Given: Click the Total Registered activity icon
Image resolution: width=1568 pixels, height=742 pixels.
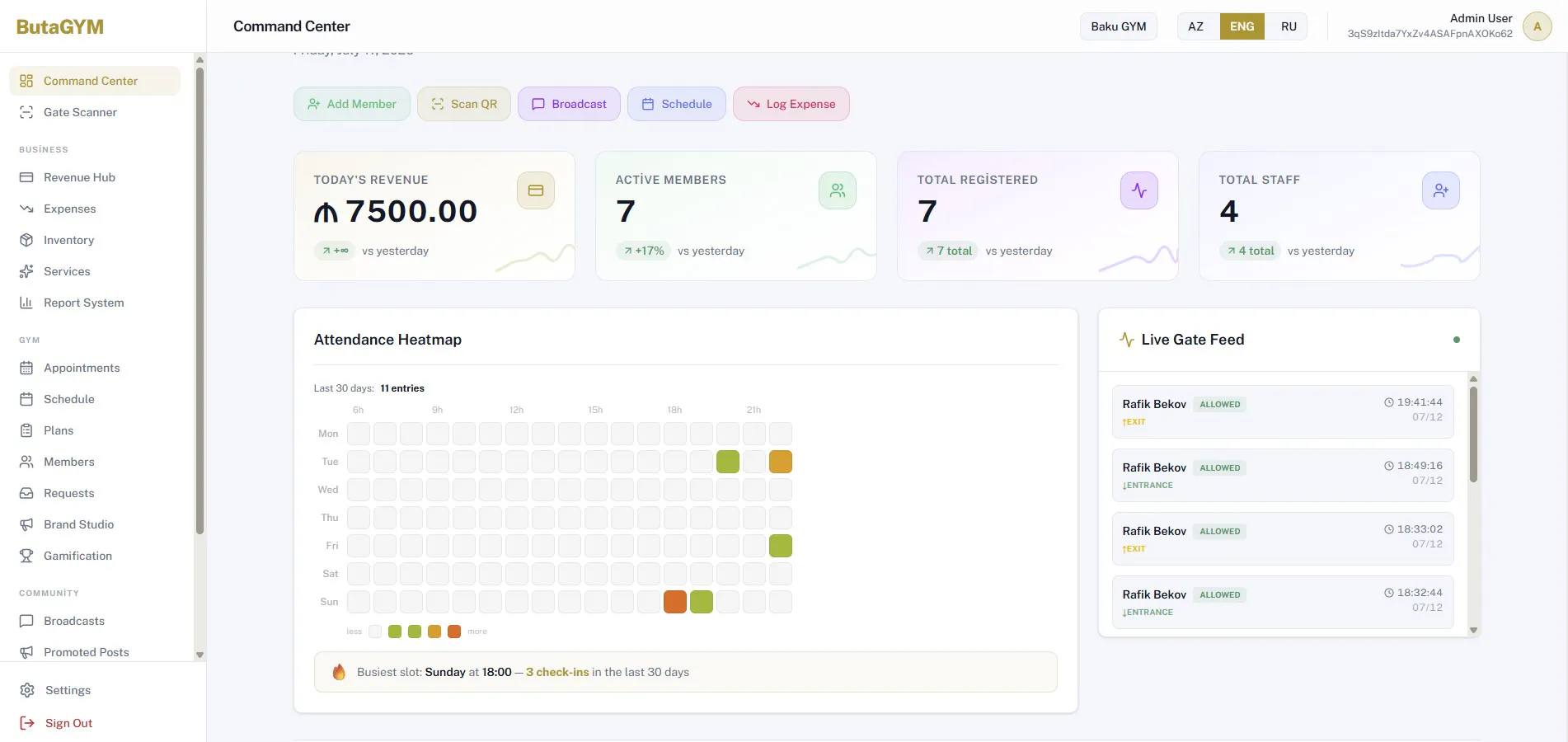Looking at the screenshot, I should point(1139,190).
